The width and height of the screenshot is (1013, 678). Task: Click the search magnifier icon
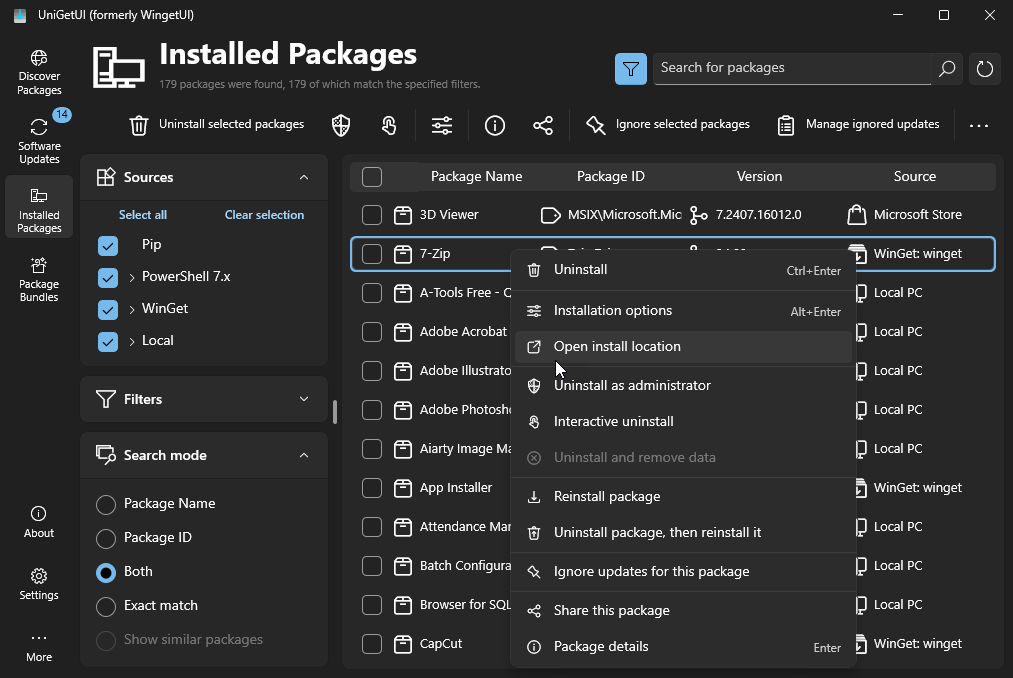pyautogui.click(x=946, y=69)
